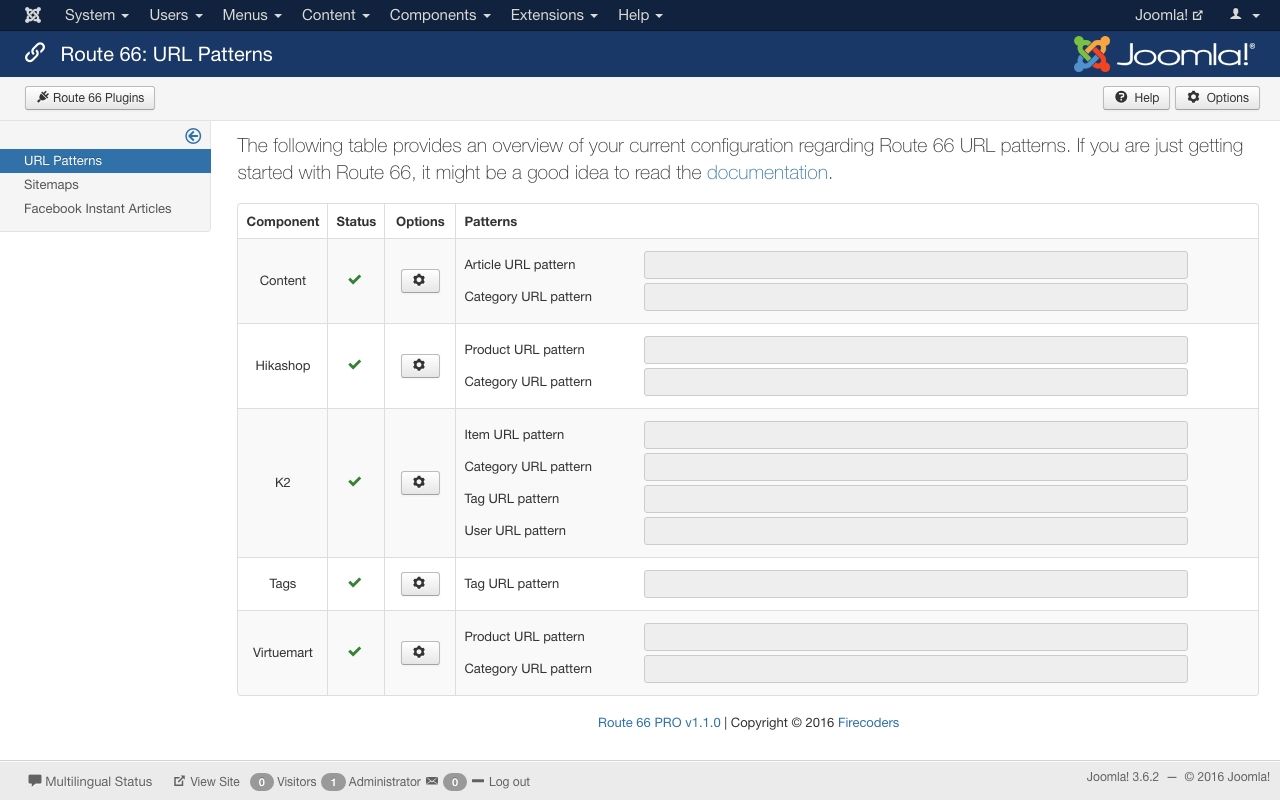1280x800 pixels.
Task: Open the Content dropdown menu
Action: (336, 15)
